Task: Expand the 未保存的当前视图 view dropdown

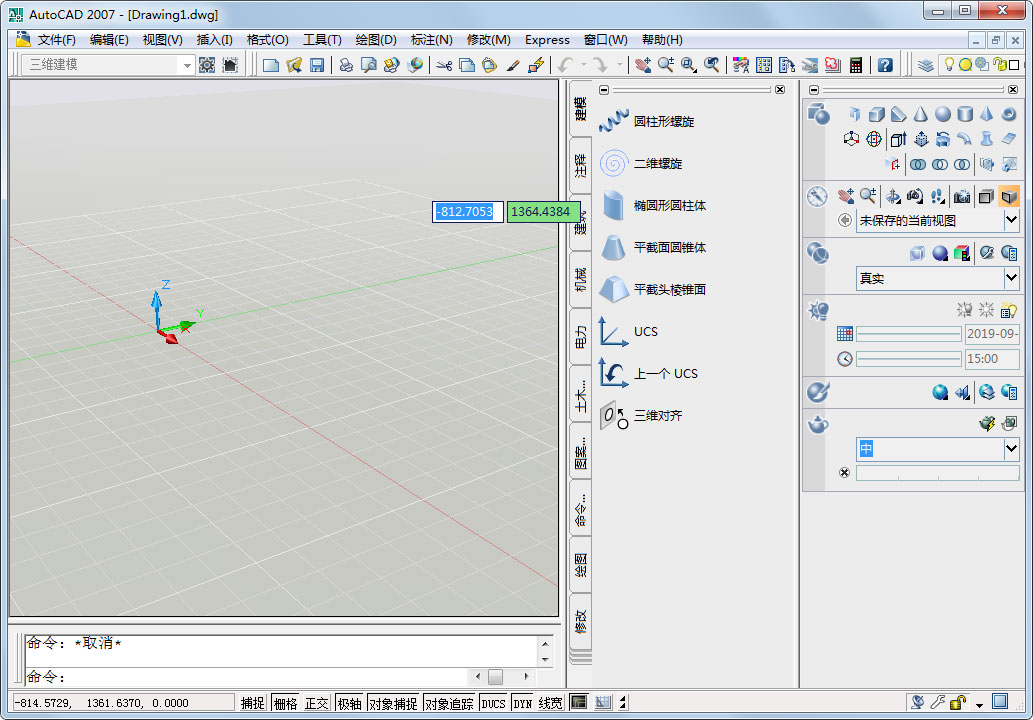Action: pyautogui.click(x=1011, y=220)
